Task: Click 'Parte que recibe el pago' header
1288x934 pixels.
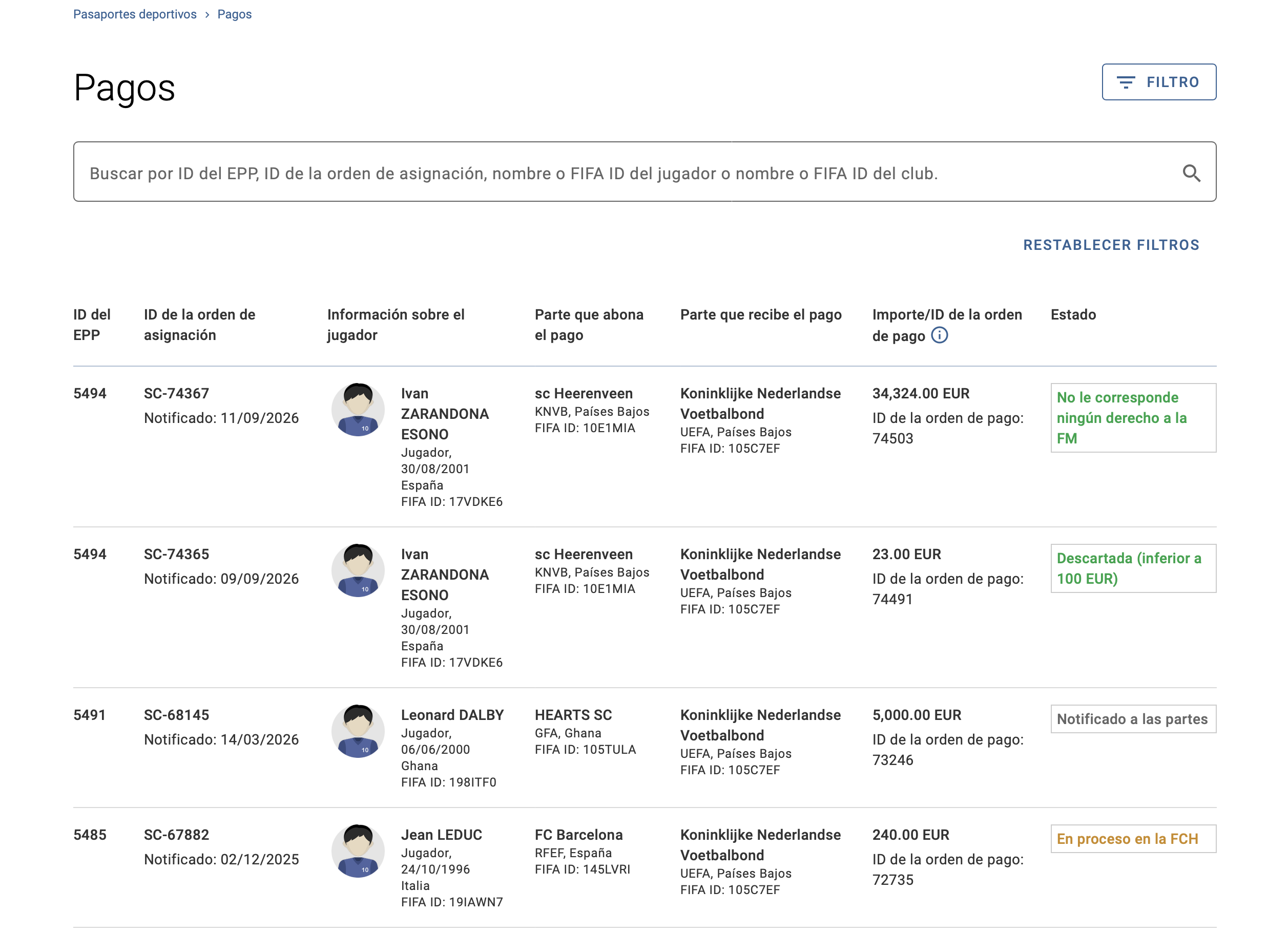Action: click(x=760, y=315)
